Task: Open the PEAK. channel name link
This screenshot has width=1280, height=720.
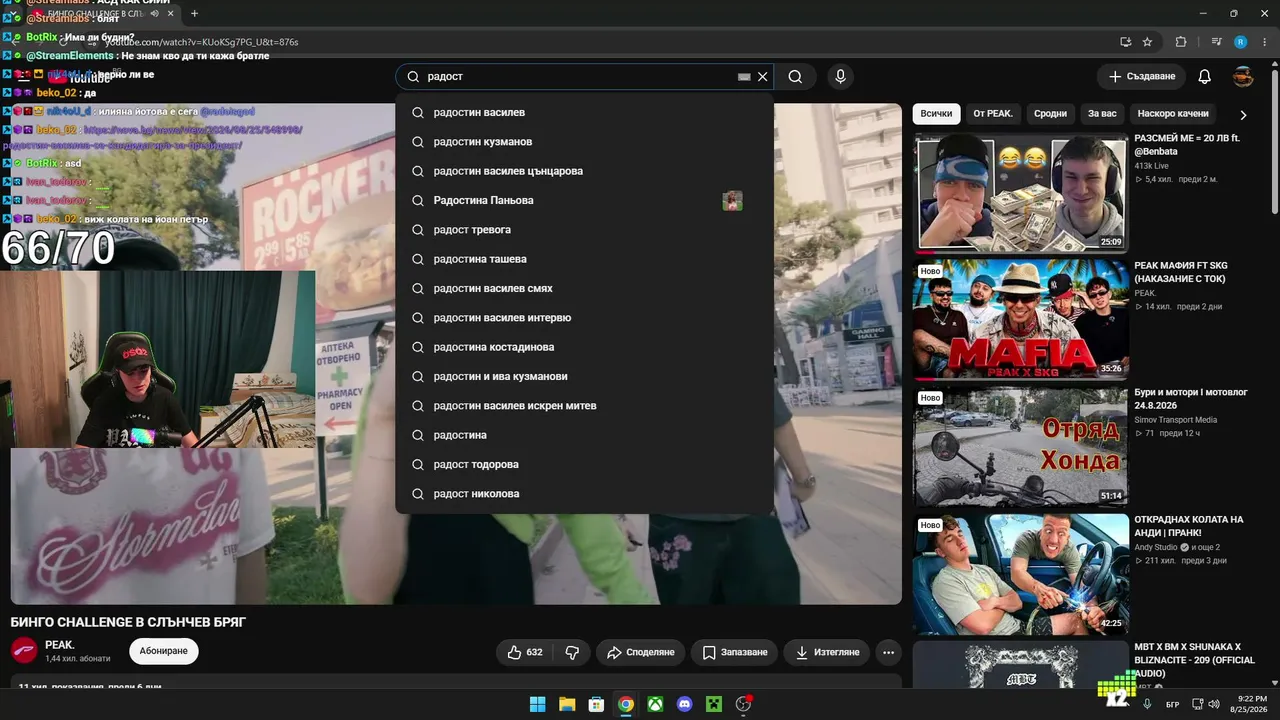Action: [60, 645]
